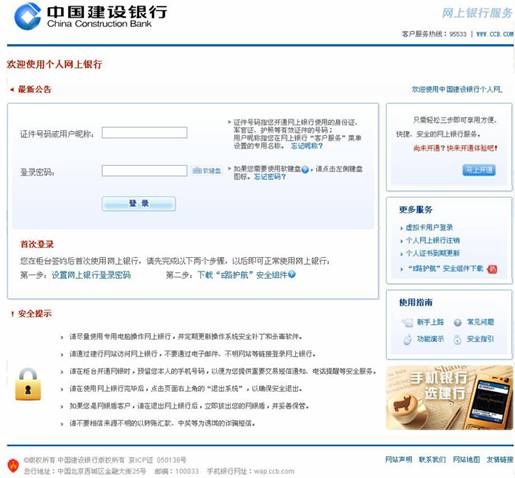515x478 pixels.
Task: Click the 常见问题 question icon
Action: (458, 322)
